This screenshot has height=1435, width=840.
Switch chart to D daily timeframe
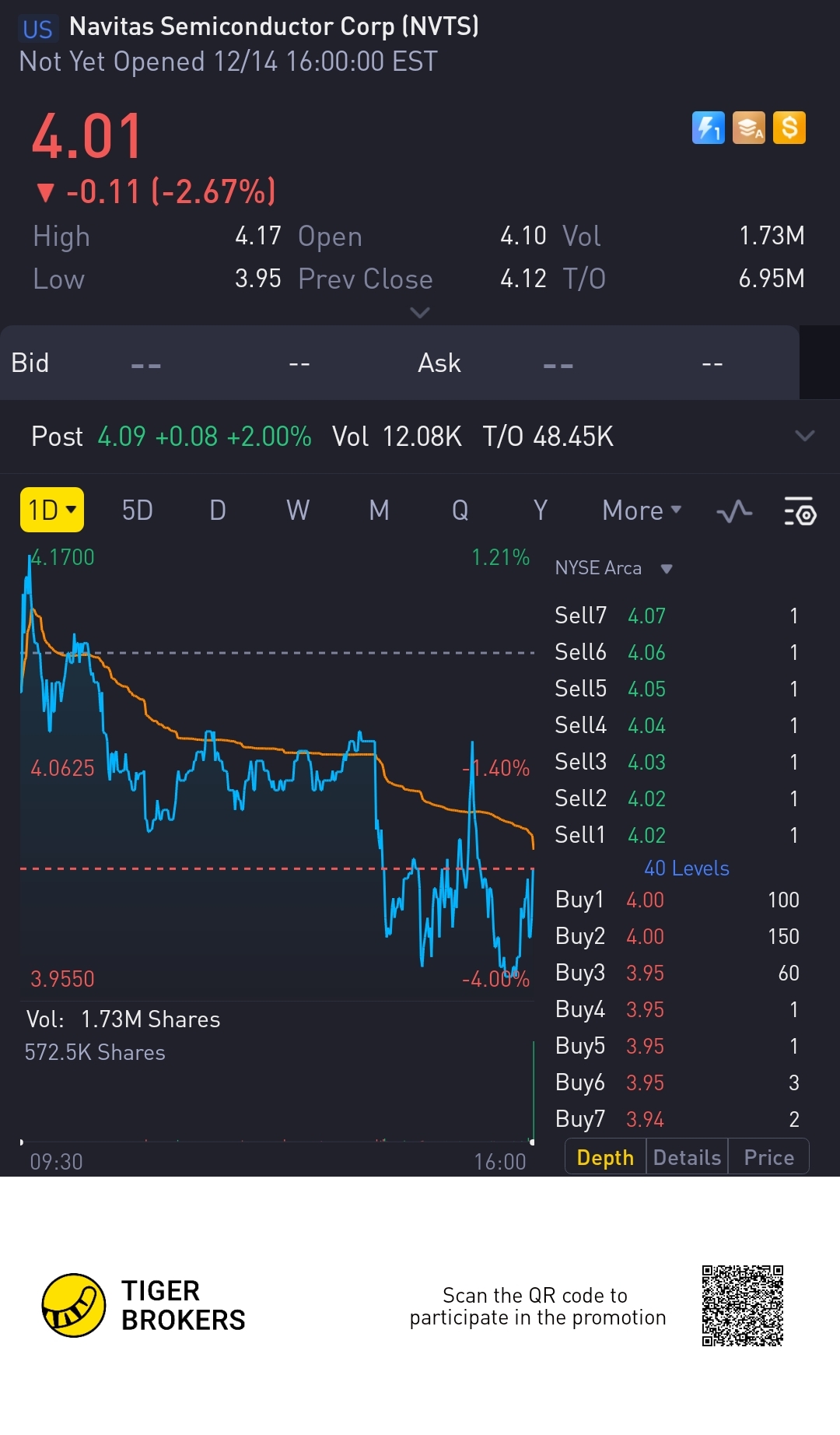point(218,510)
